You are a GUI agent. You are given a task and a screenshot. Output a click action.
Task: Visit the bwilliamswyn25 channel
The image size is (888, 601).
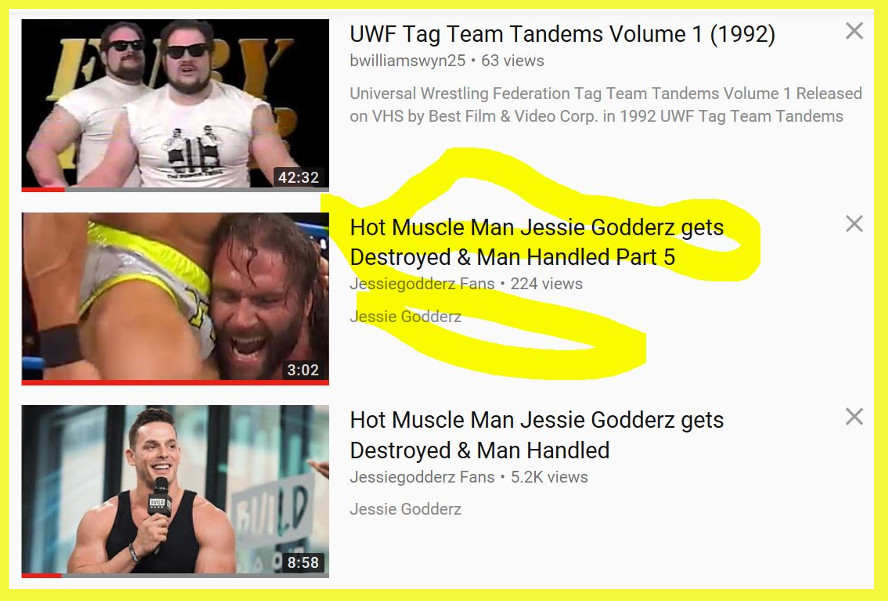coord(407,61)
